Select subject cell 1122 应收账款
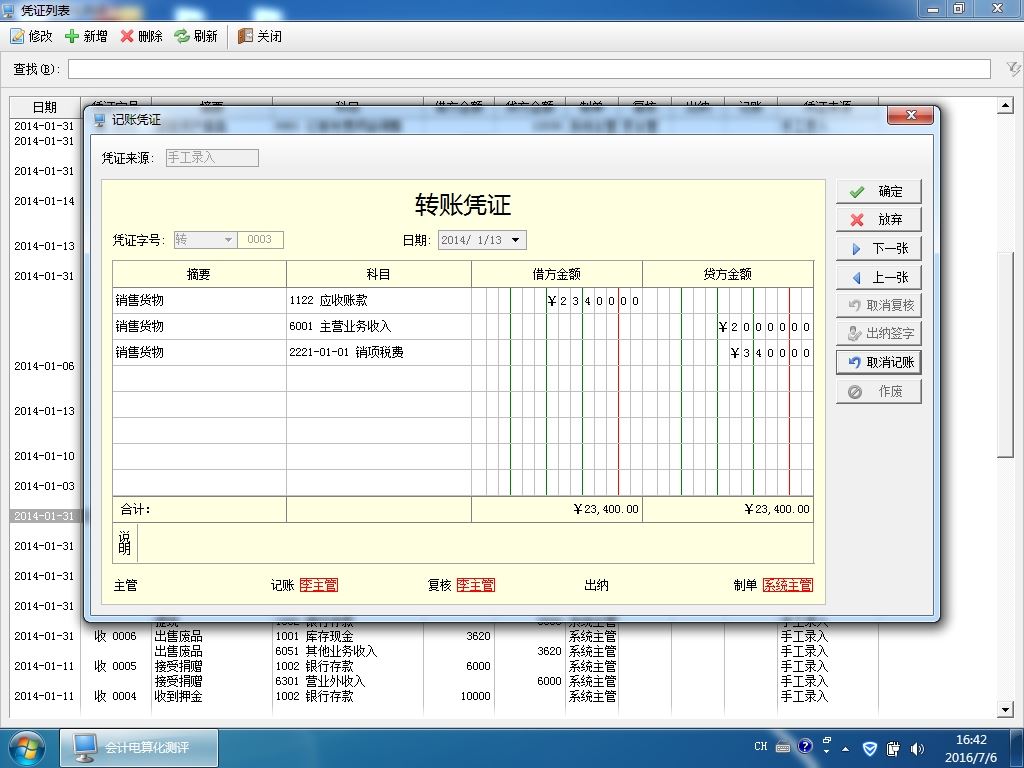 pos(379,300)
